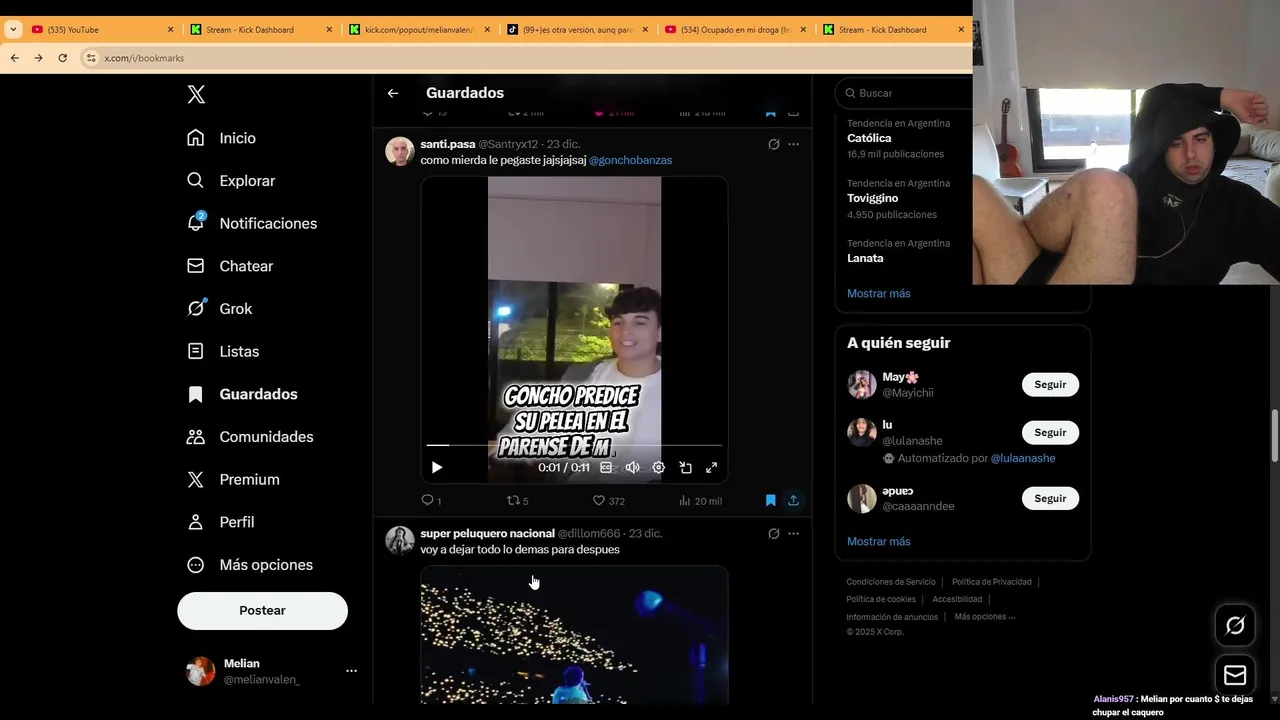Play the Goncho video
Viewport: 1280px width, 720px height.
click(437, 467)
